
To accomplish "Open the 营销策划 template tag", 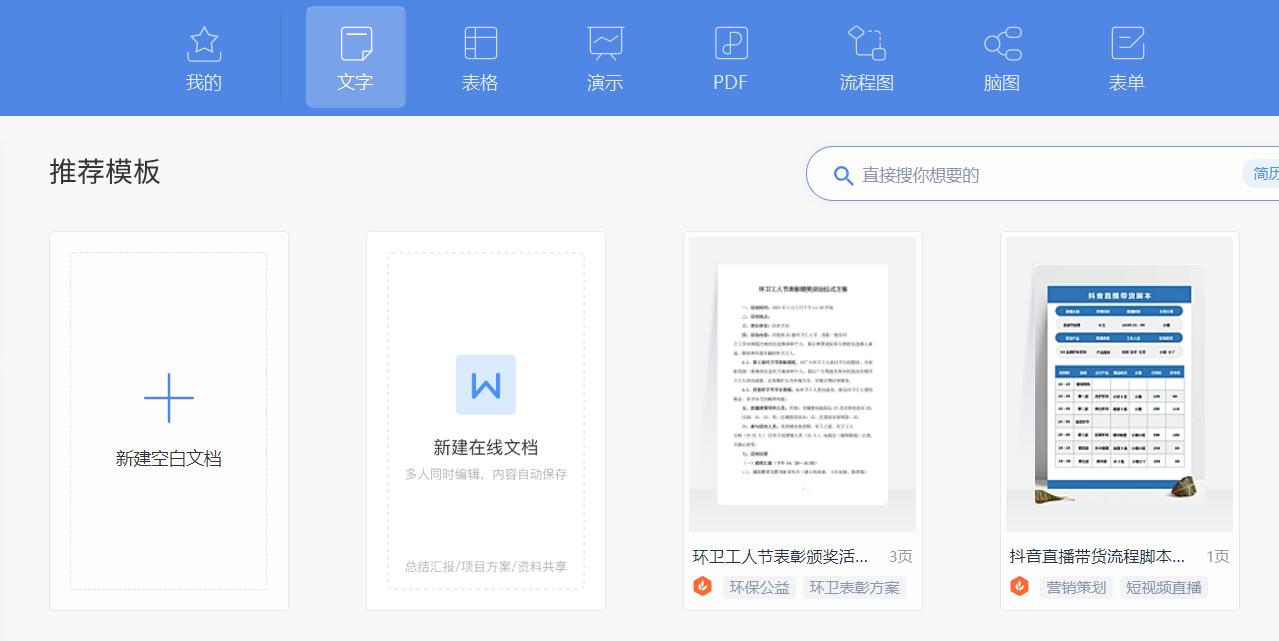I will click(x=1076, y=588).
